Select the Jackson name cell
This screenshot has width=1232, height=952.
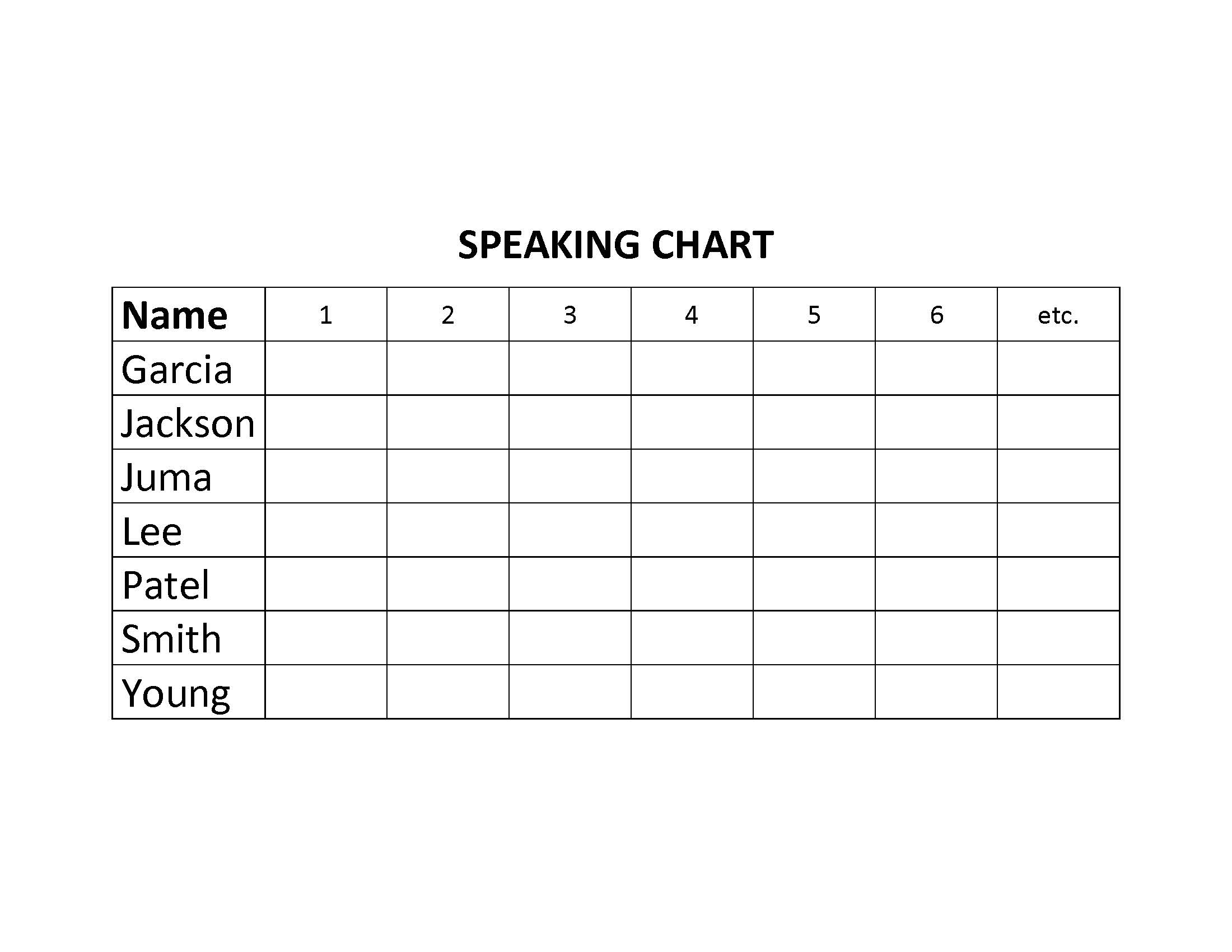pos(188,422)
